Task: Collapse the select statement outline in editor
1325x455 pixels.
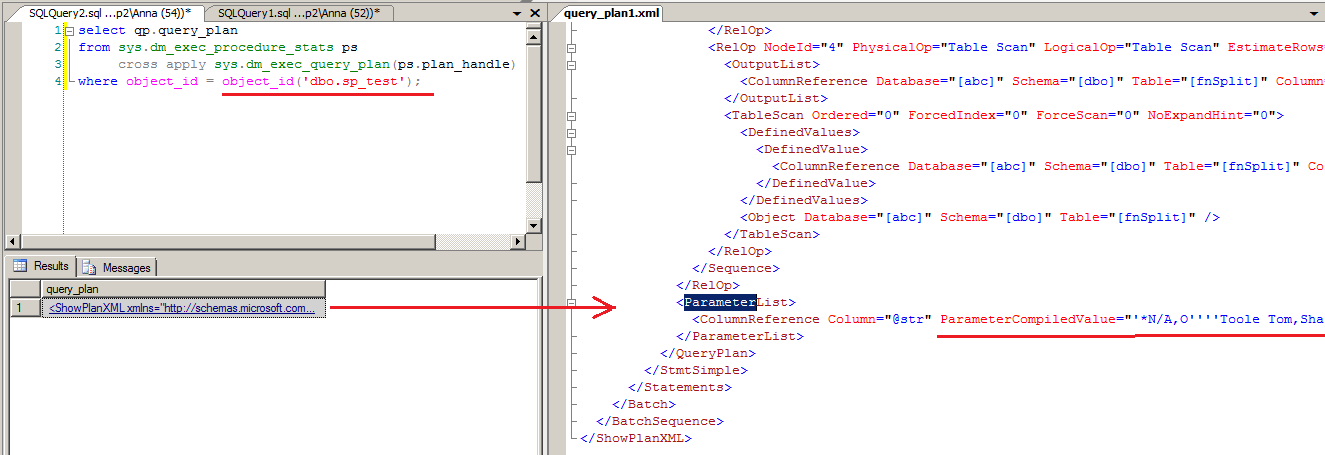Action: tap(68, 30)
